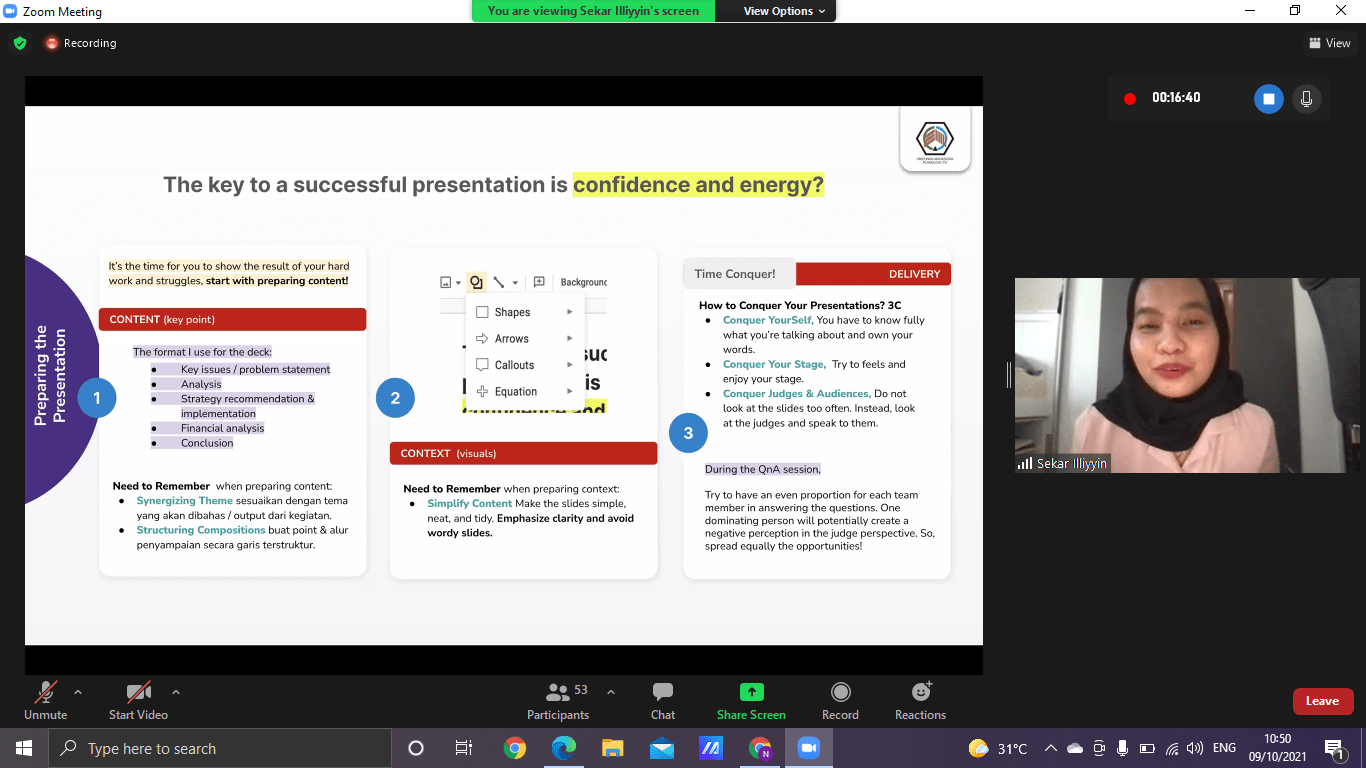Click the Windows taskbar search box
This screenshot has height=768, width=1366.
coord(220,748)
